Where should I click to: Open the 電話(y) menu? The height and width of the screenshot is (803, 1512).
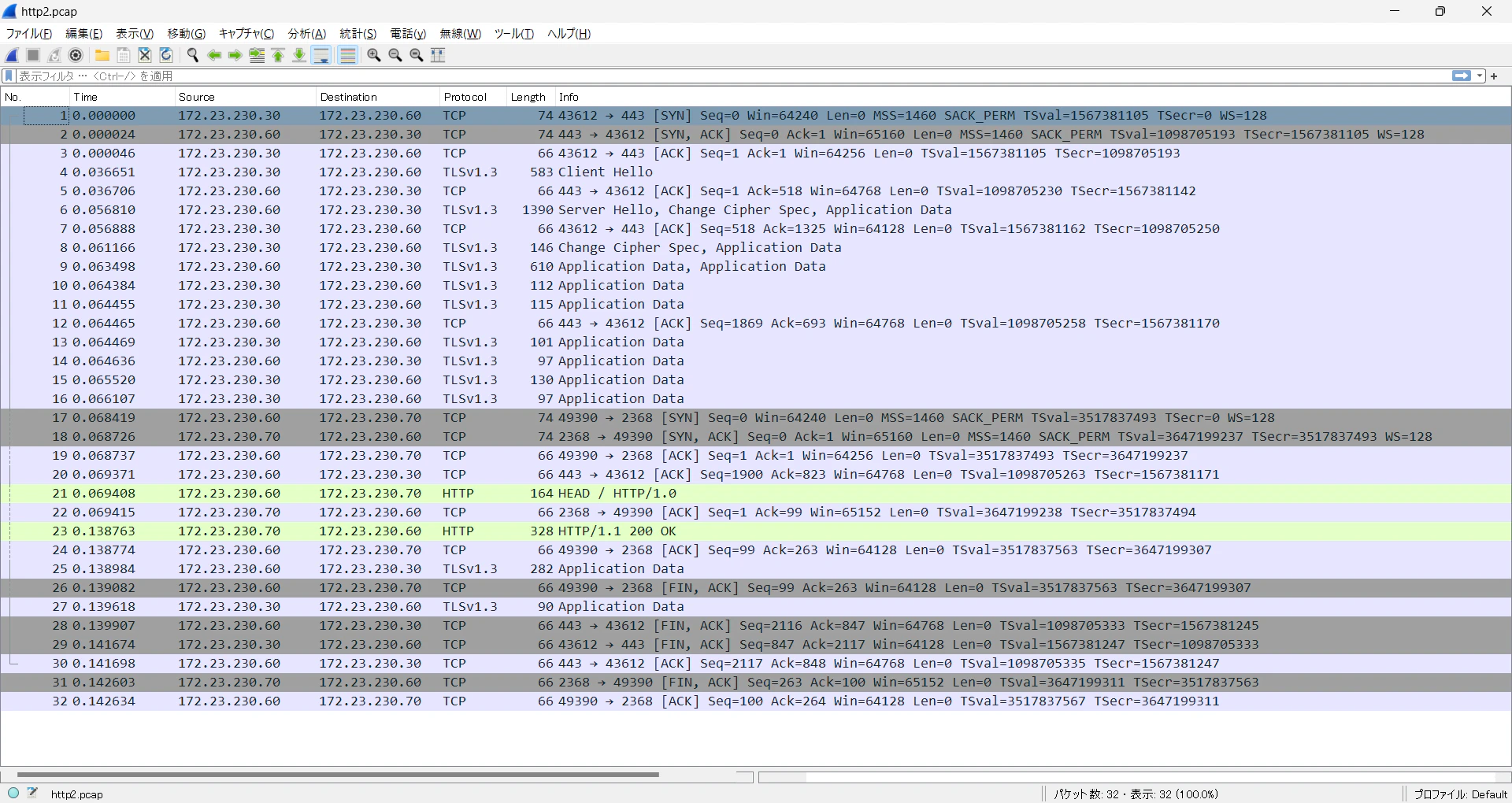408,34
